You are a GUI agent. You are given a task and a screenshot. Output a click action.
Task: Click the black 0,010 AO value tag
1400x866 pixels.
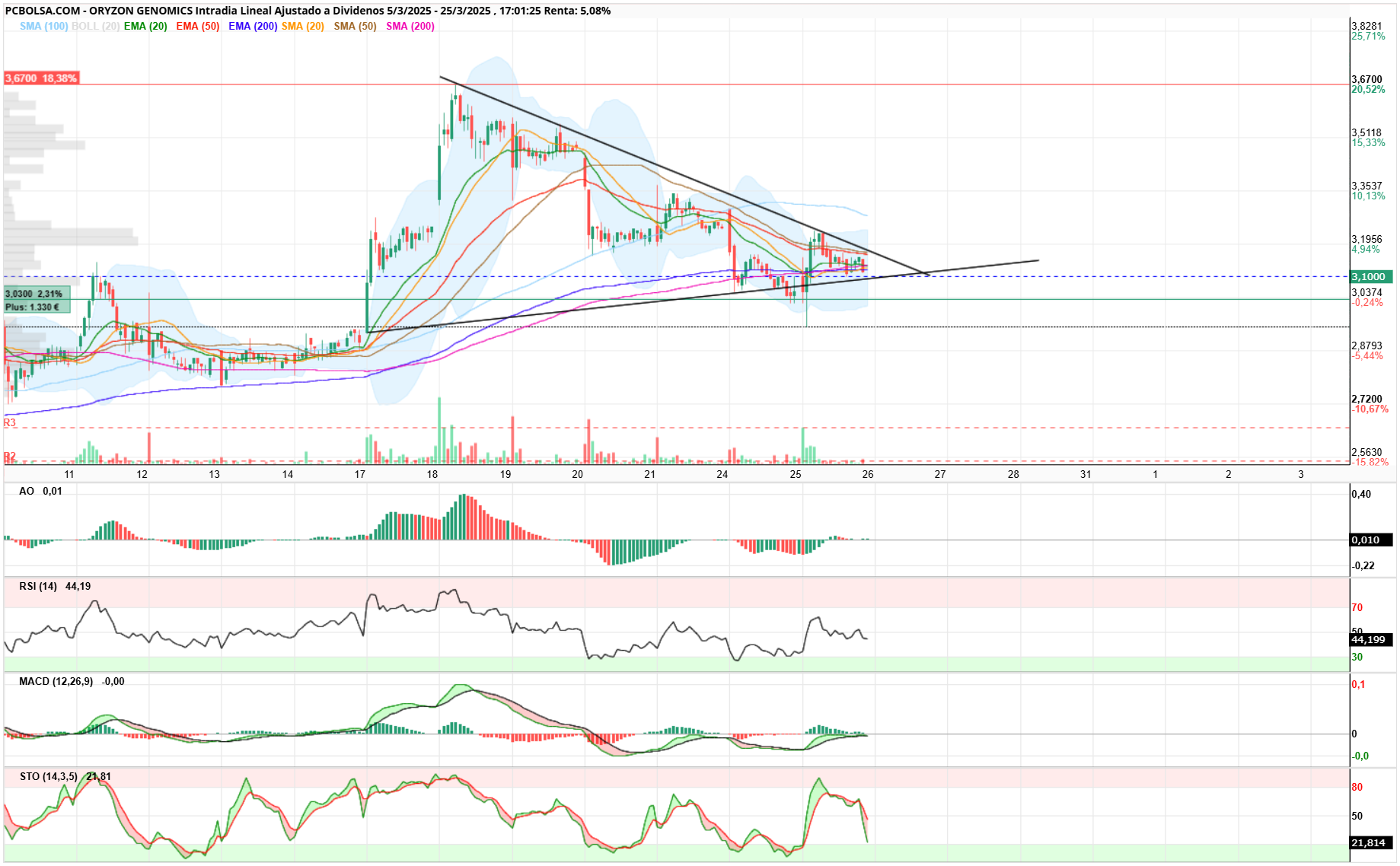tap(1371, 540)
